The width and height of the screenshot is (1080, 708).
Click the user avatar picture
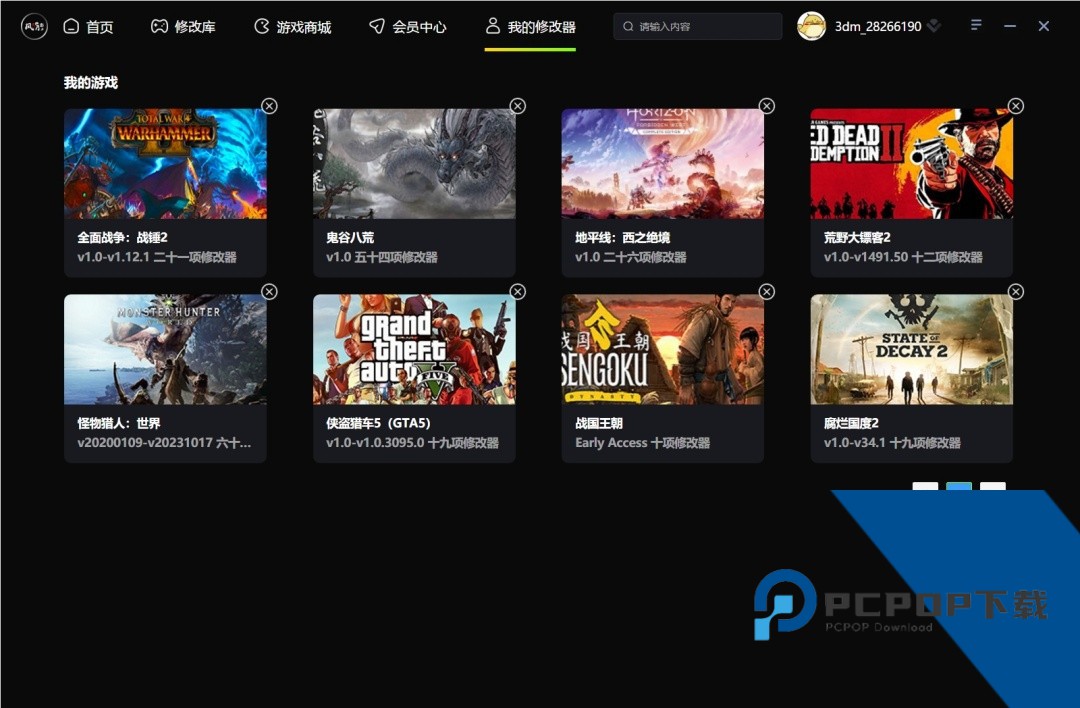pyautogui.click(x=811, y=26)
